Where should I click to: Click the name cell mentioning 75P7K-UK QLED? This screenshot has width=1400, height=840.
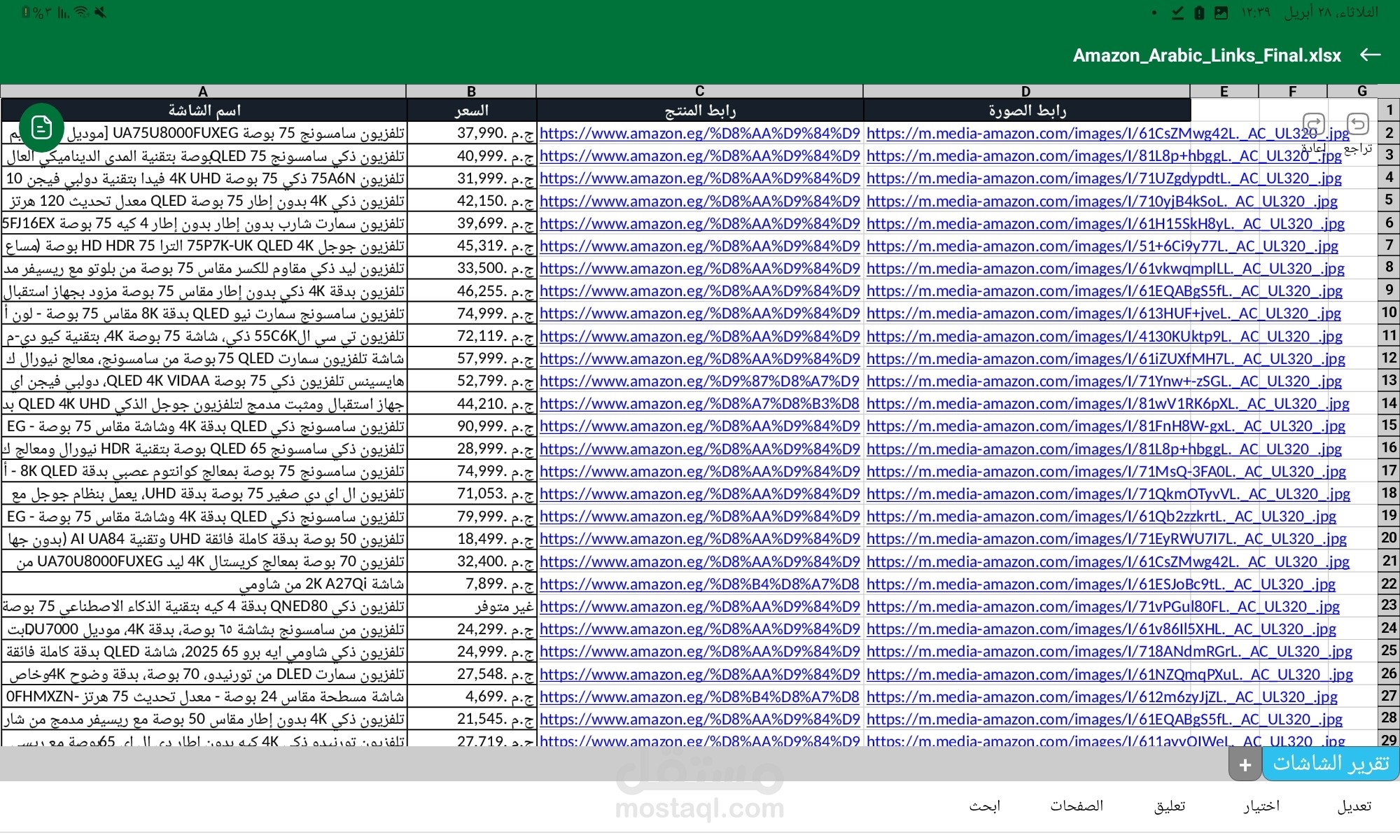[204, 246]
